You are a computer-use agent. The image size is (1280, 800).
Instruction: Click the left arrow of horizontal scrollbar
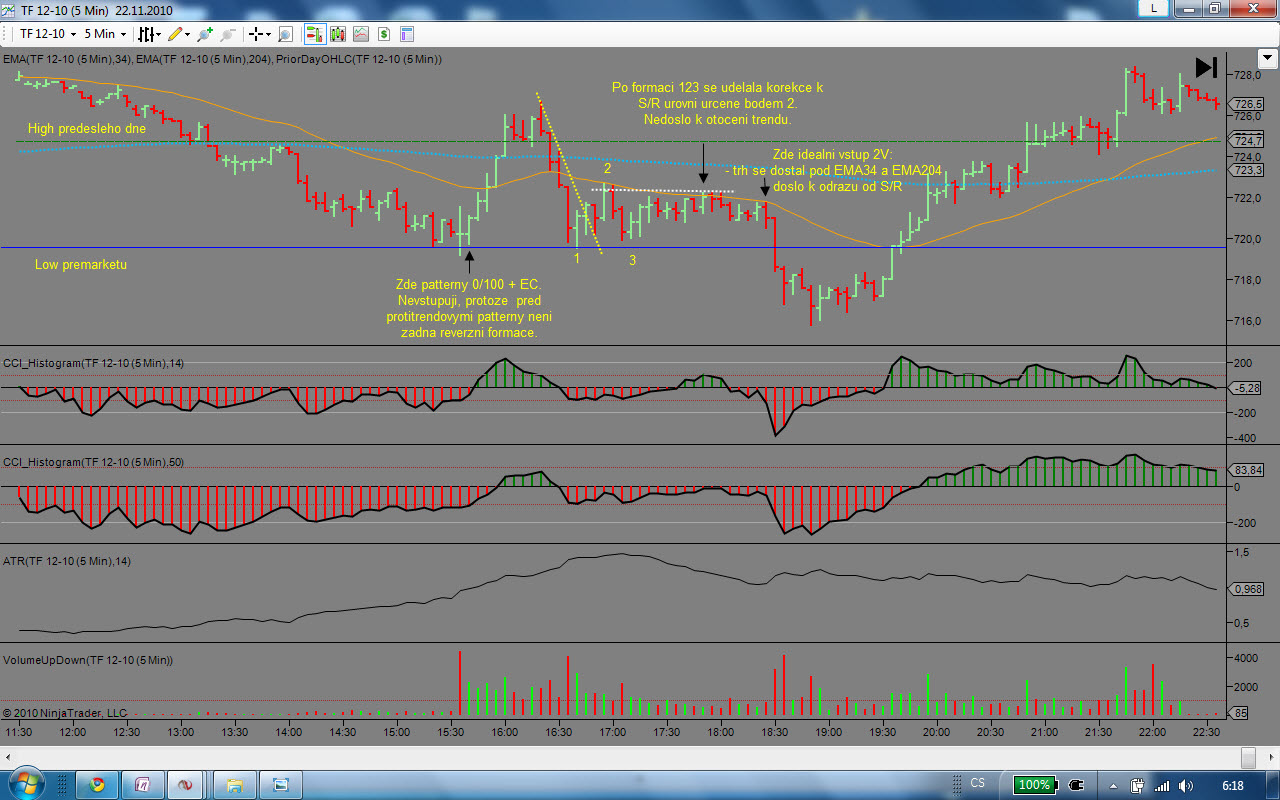pos(8,758)
